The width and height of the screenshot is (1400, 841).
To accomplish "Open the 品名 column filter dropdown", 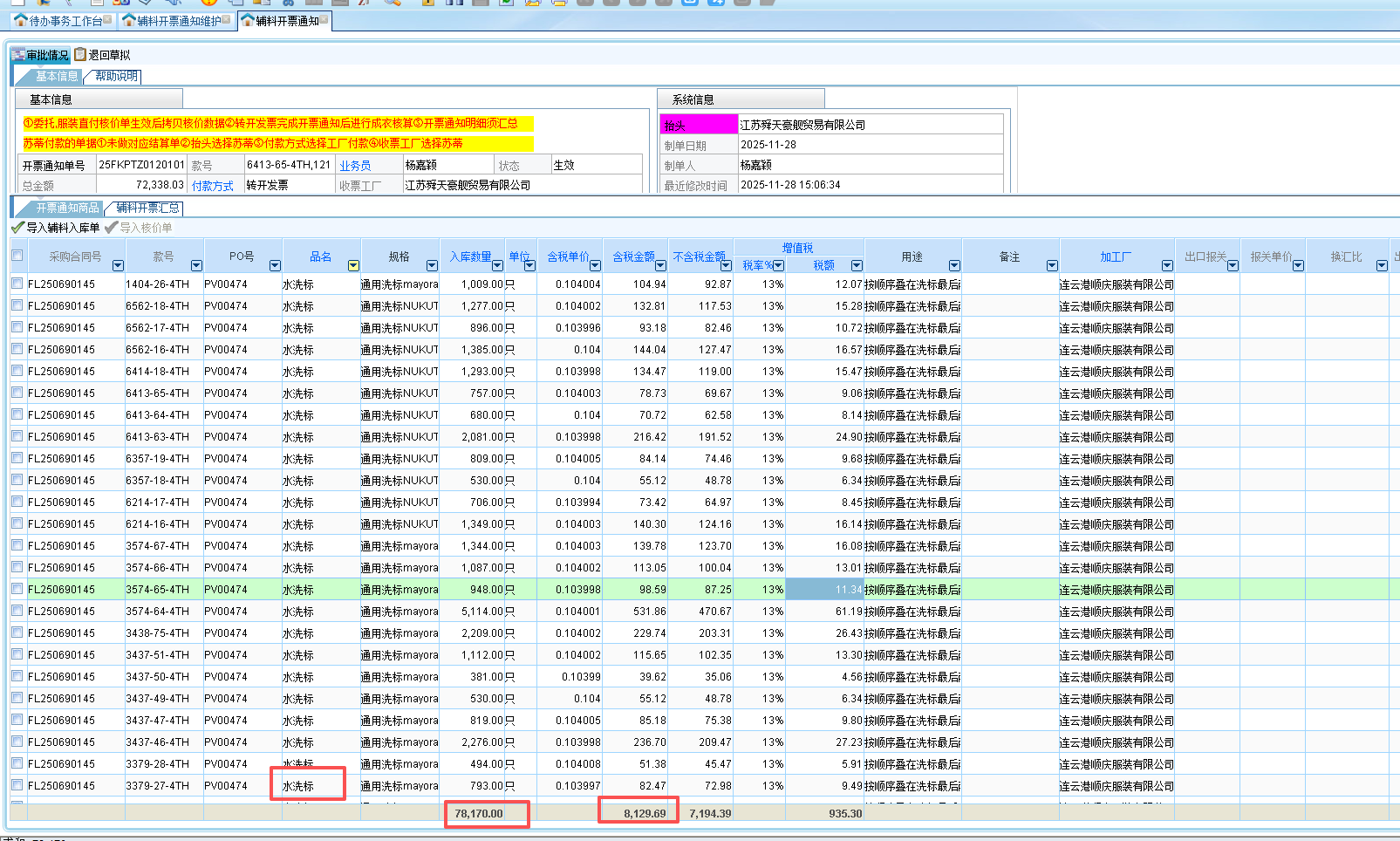I will coord(353,265).
